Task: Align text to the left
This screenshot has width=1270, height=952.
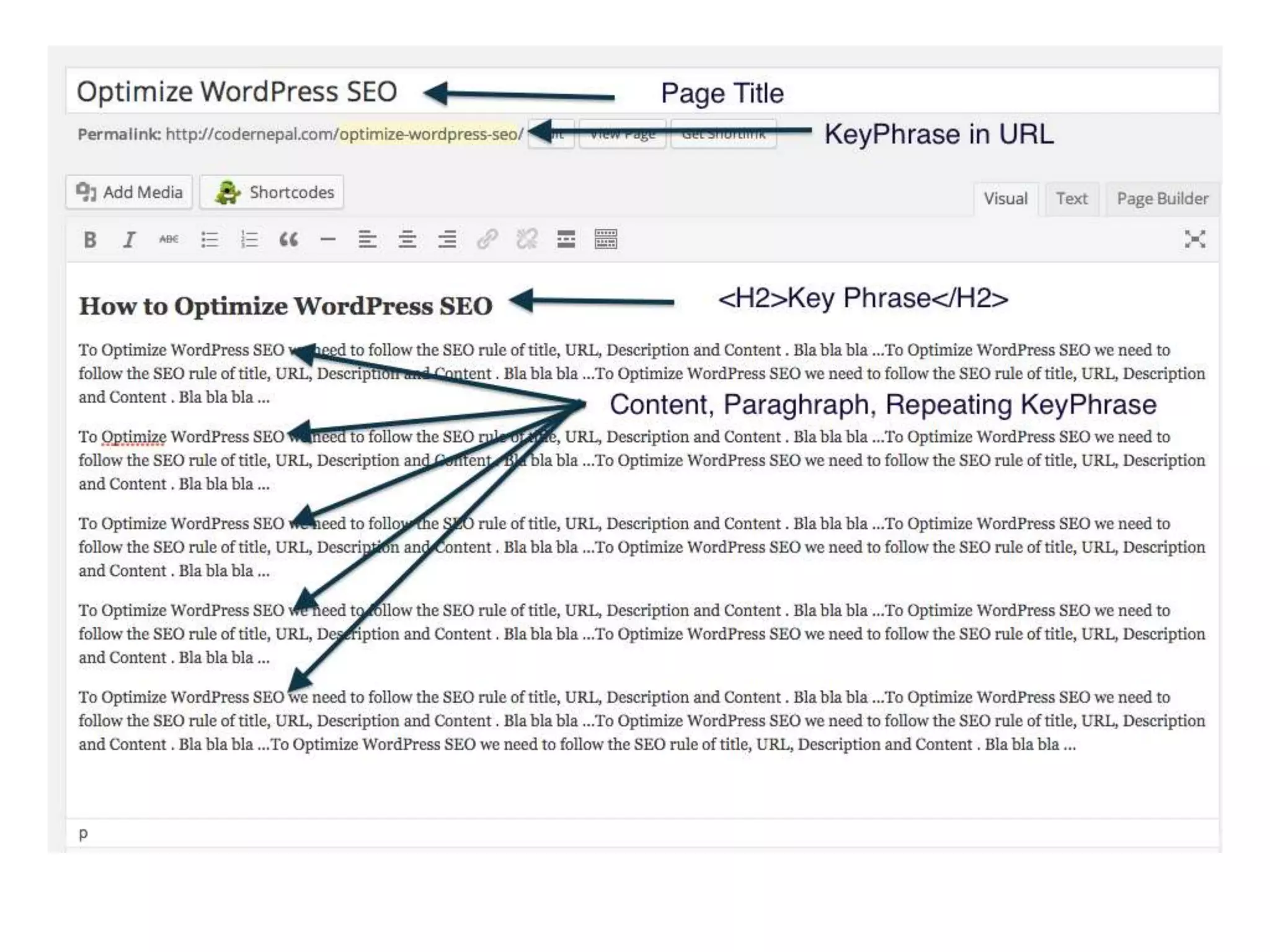Action: click(367, 239)
